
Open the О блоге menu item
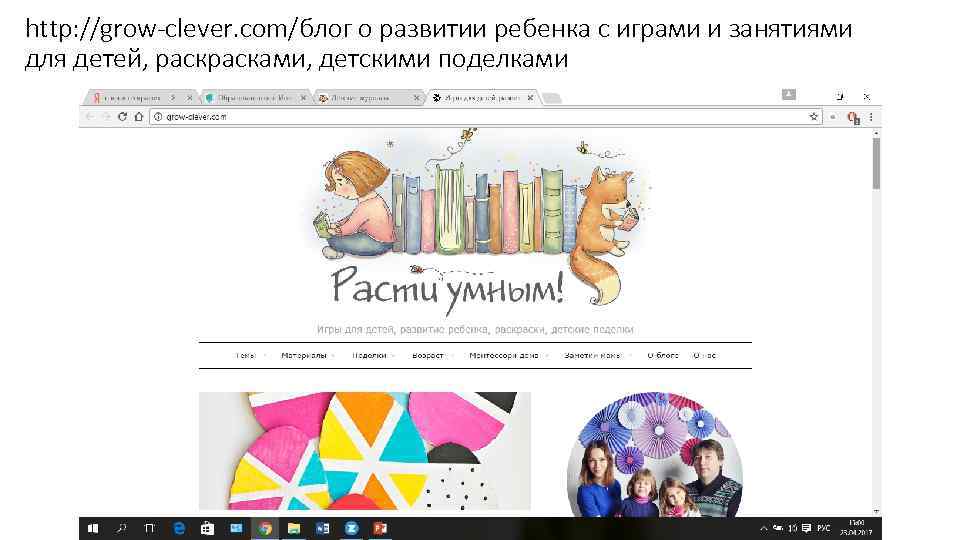click(x=662, y=355)
